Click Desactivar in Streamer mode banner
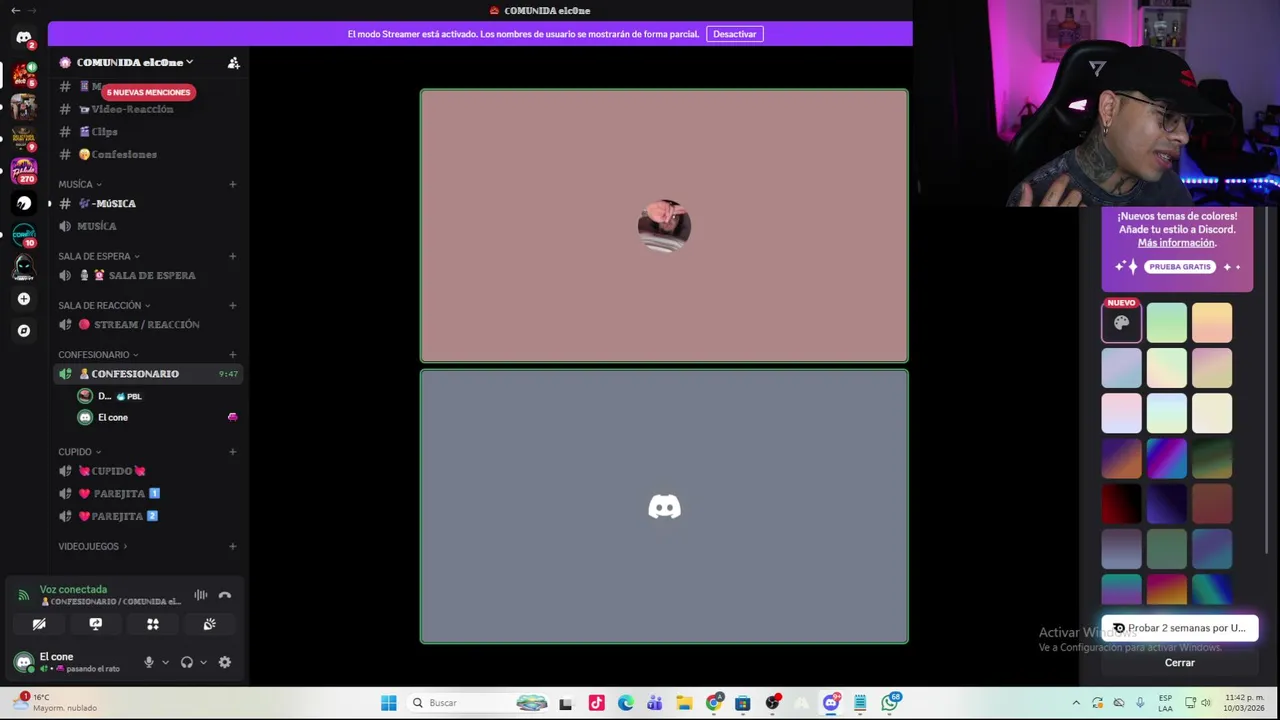The image size is (1280, 720). 735,34
